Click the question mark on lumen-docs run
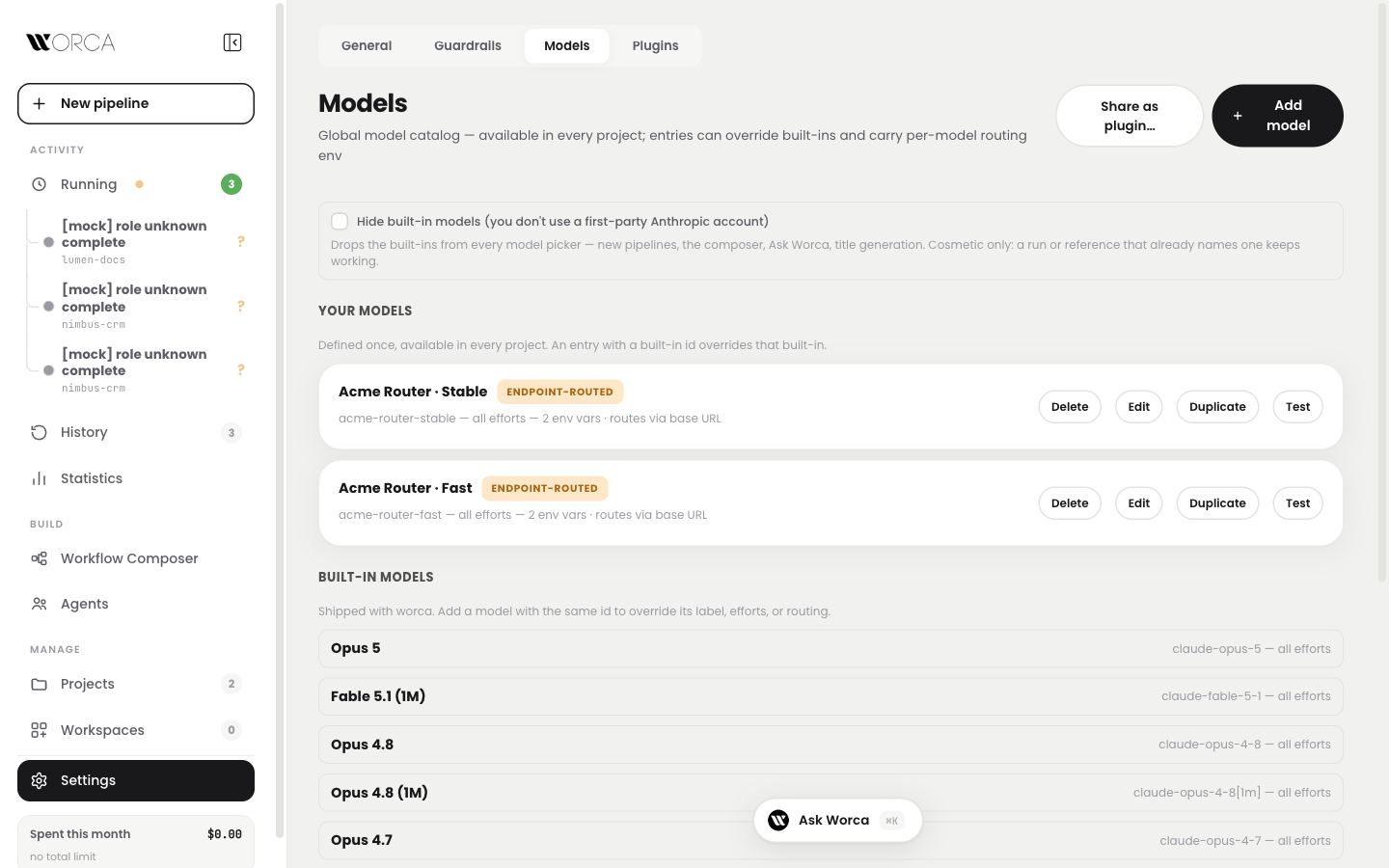 241,242
